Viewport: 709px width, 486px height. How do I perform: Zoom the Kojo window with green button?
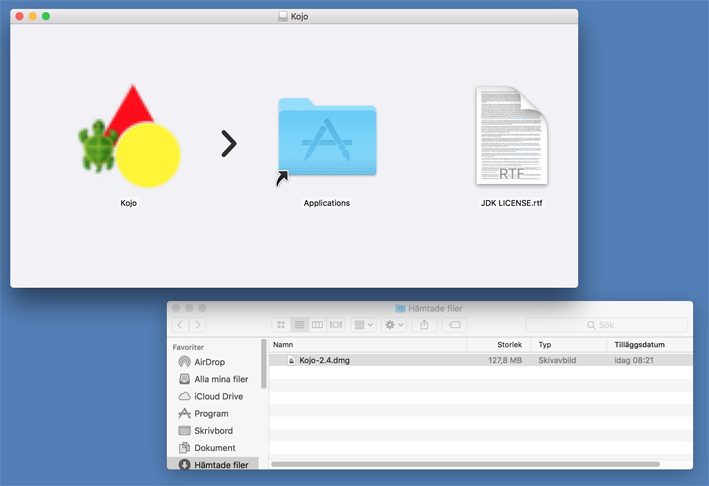point(46,16)
